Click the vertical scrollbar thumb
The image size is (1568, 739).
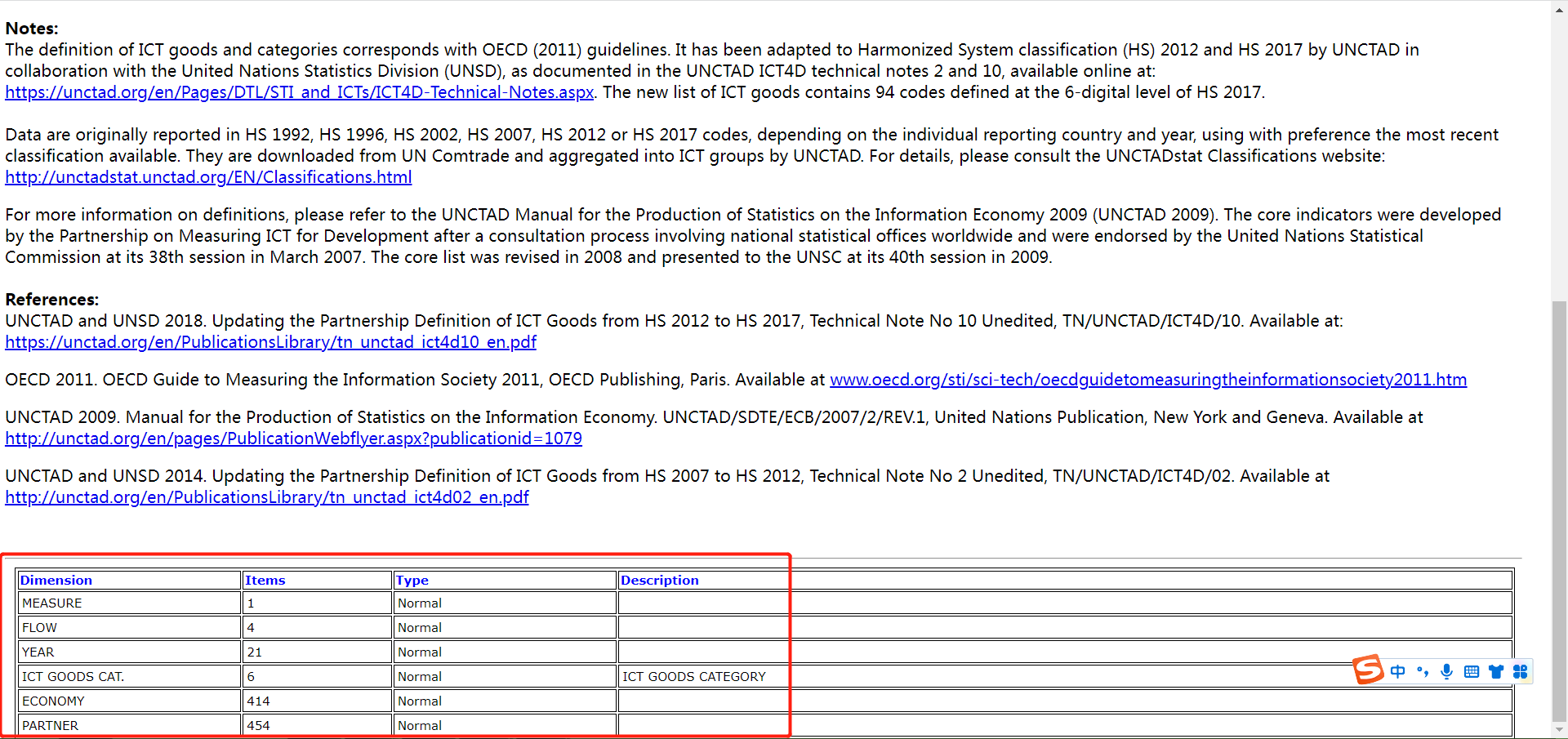(1560, 510)
